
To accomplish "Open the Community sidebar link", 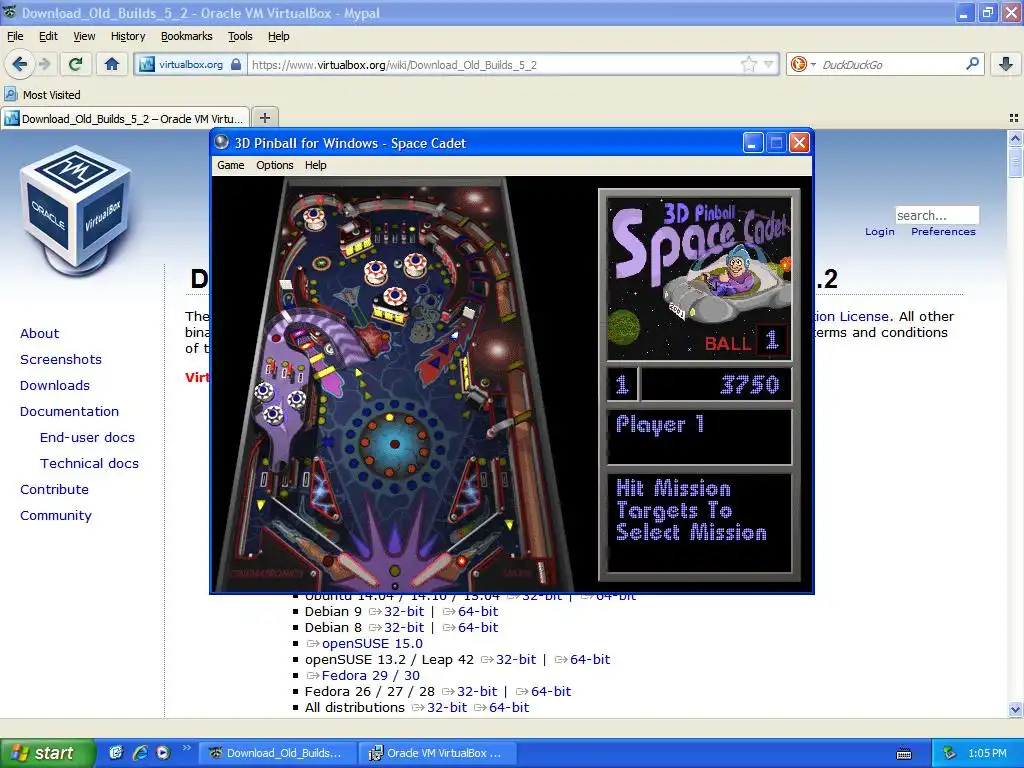I will tap(56, 516).
